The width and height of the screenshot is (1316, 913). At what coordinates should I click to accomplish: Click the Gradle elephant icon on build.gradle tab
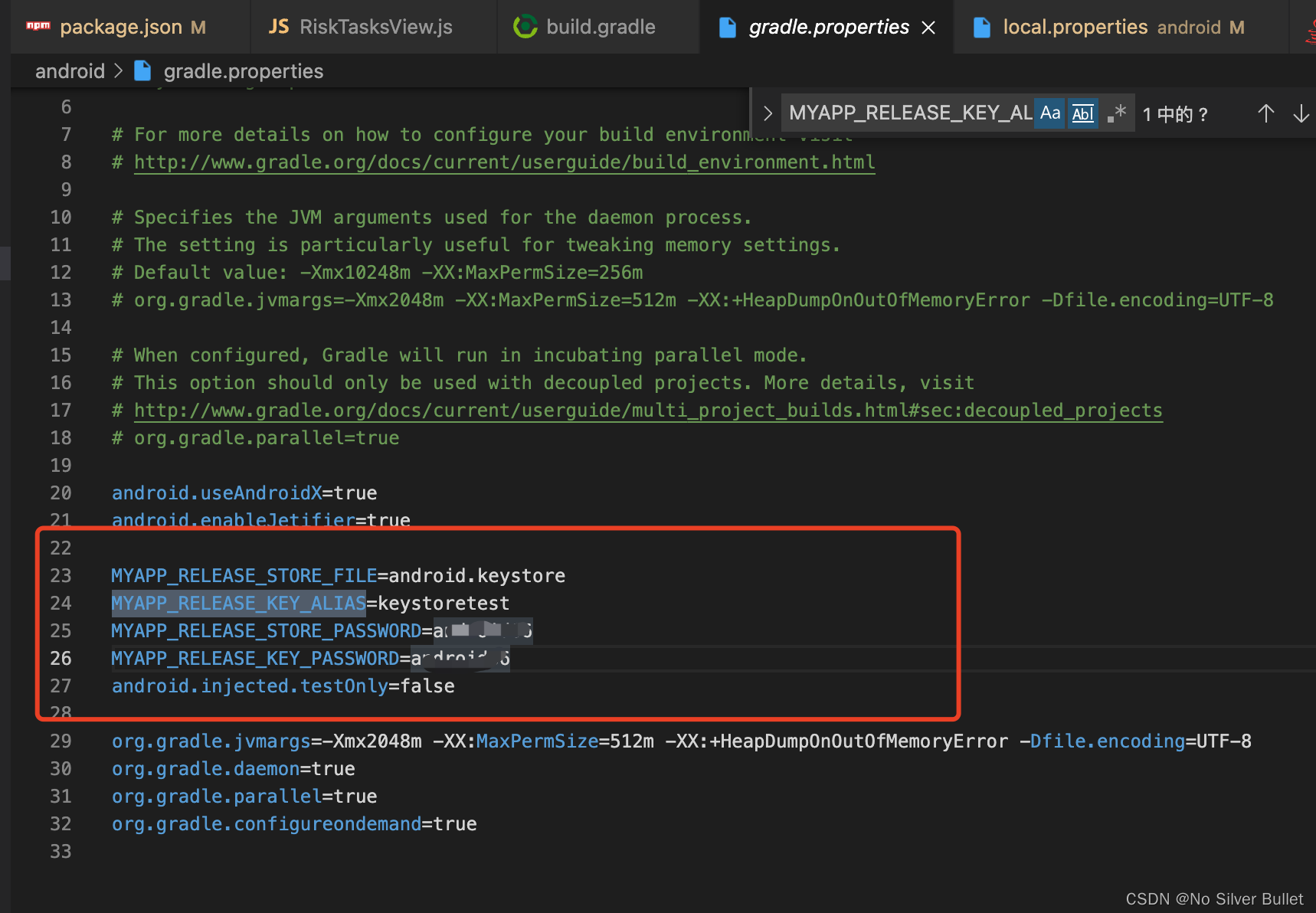click(525, 26)
